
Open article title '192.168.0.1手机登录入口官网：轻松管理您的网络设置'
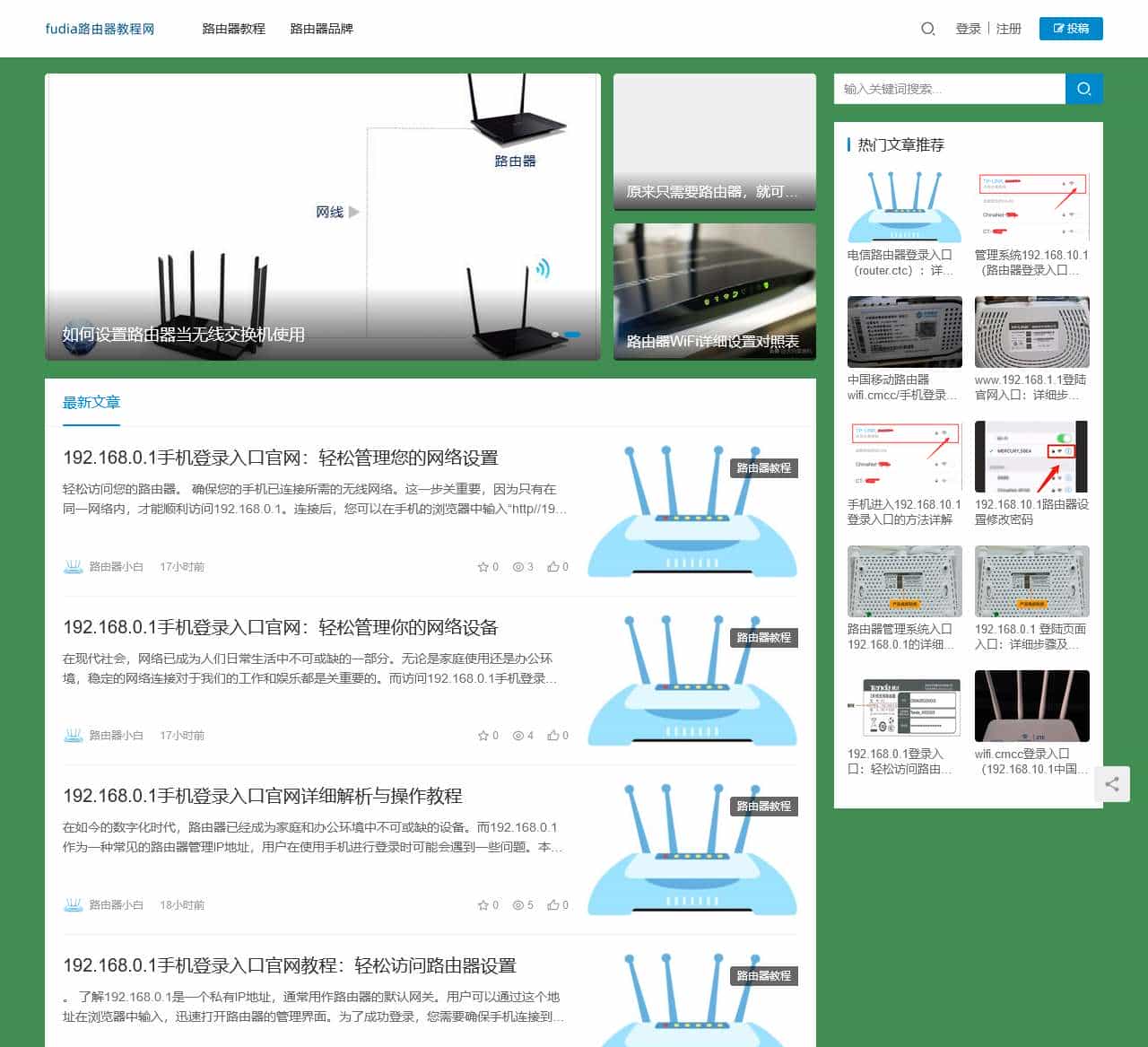(281, 458)
